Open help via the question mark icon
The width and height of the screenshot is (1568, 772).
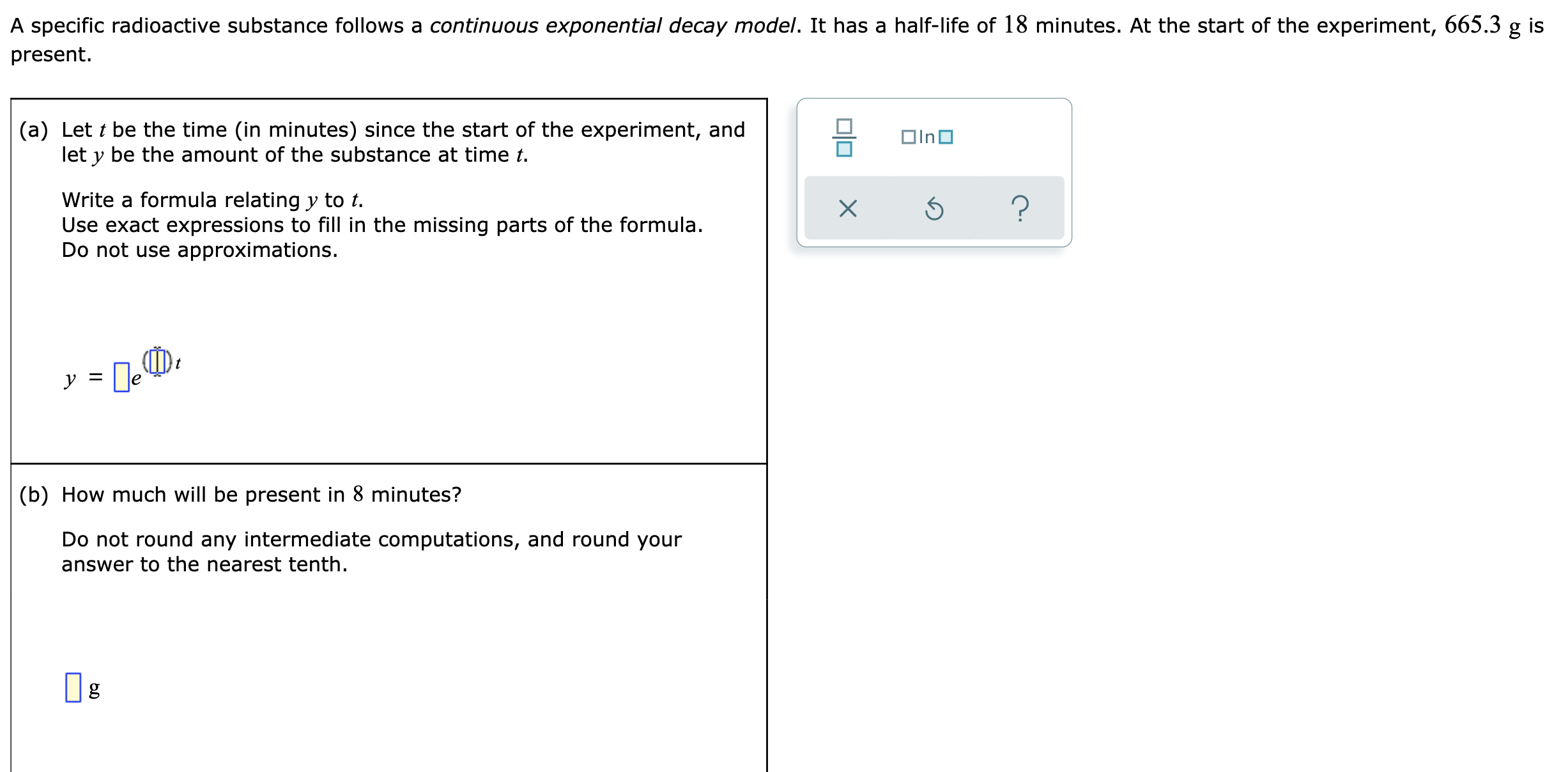click(x=1019, y=209)
